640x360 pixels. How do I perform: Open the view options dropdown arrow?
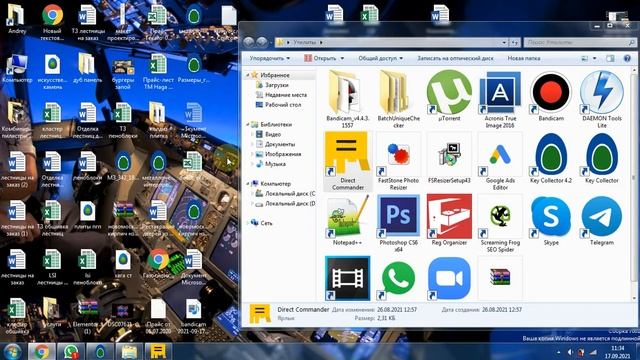pos(594,58)
